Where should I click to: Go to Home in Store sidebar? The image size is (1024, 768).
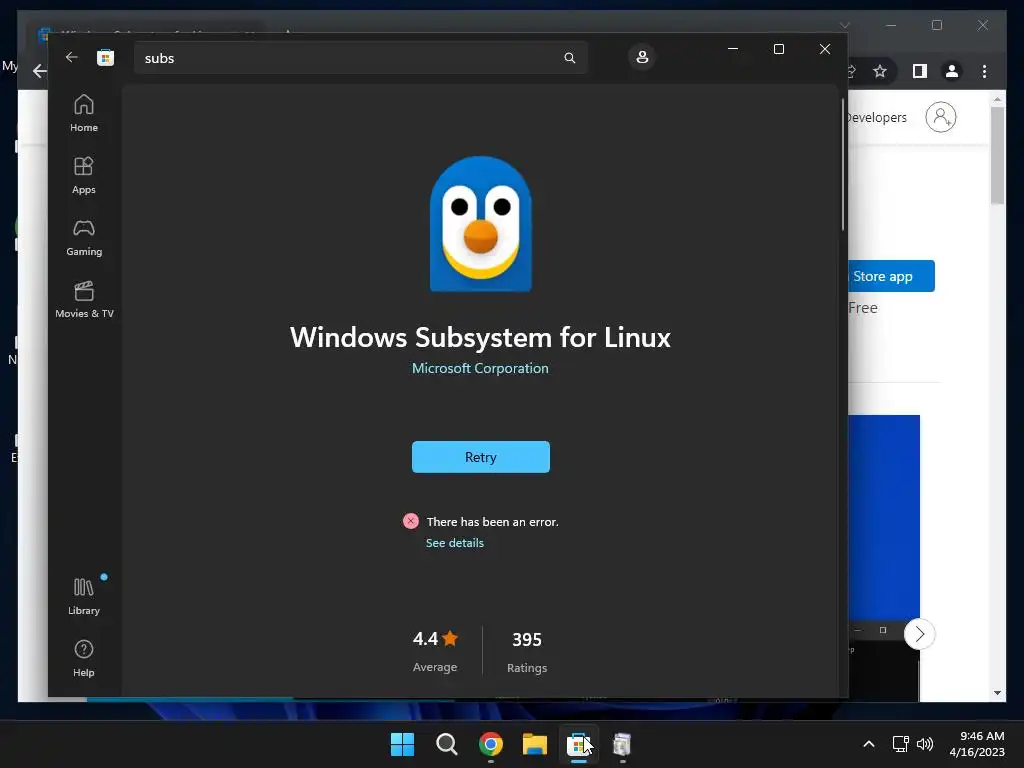coord(84,114)
